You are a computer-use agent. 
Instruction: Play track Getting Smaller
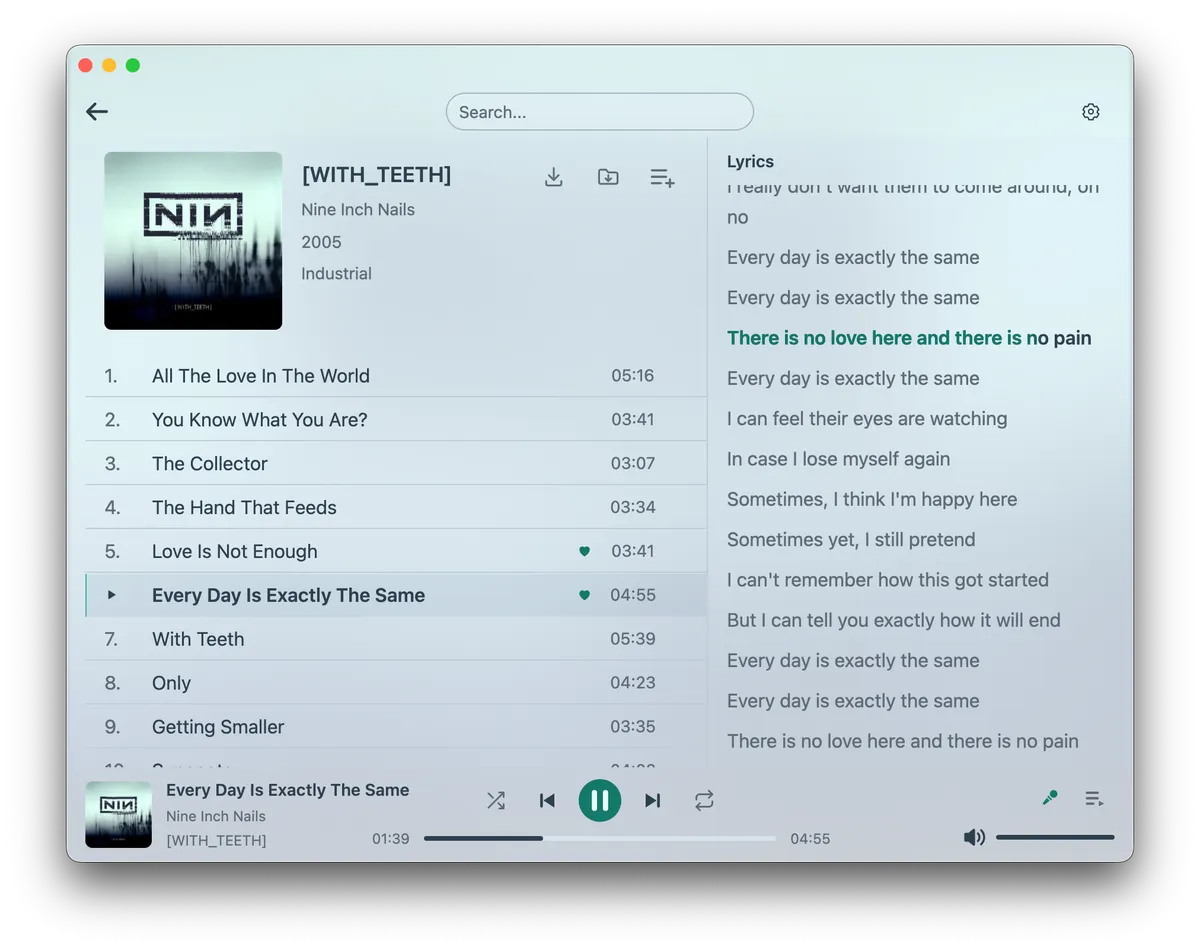pos(396,727)
